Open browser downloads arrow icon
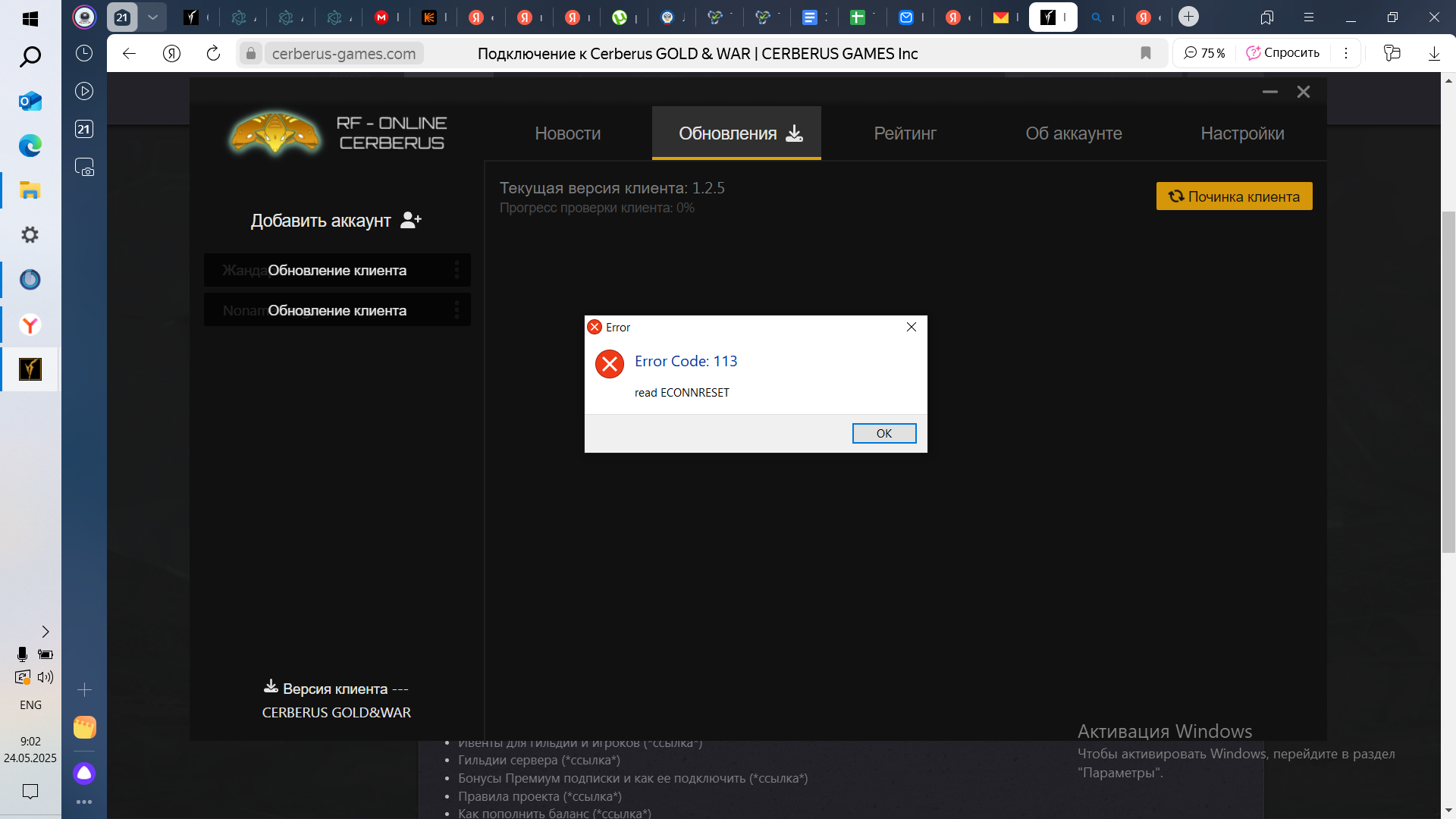This screenshot has height=819, width=1456. pyautogui.click(x=1434, y=53)
